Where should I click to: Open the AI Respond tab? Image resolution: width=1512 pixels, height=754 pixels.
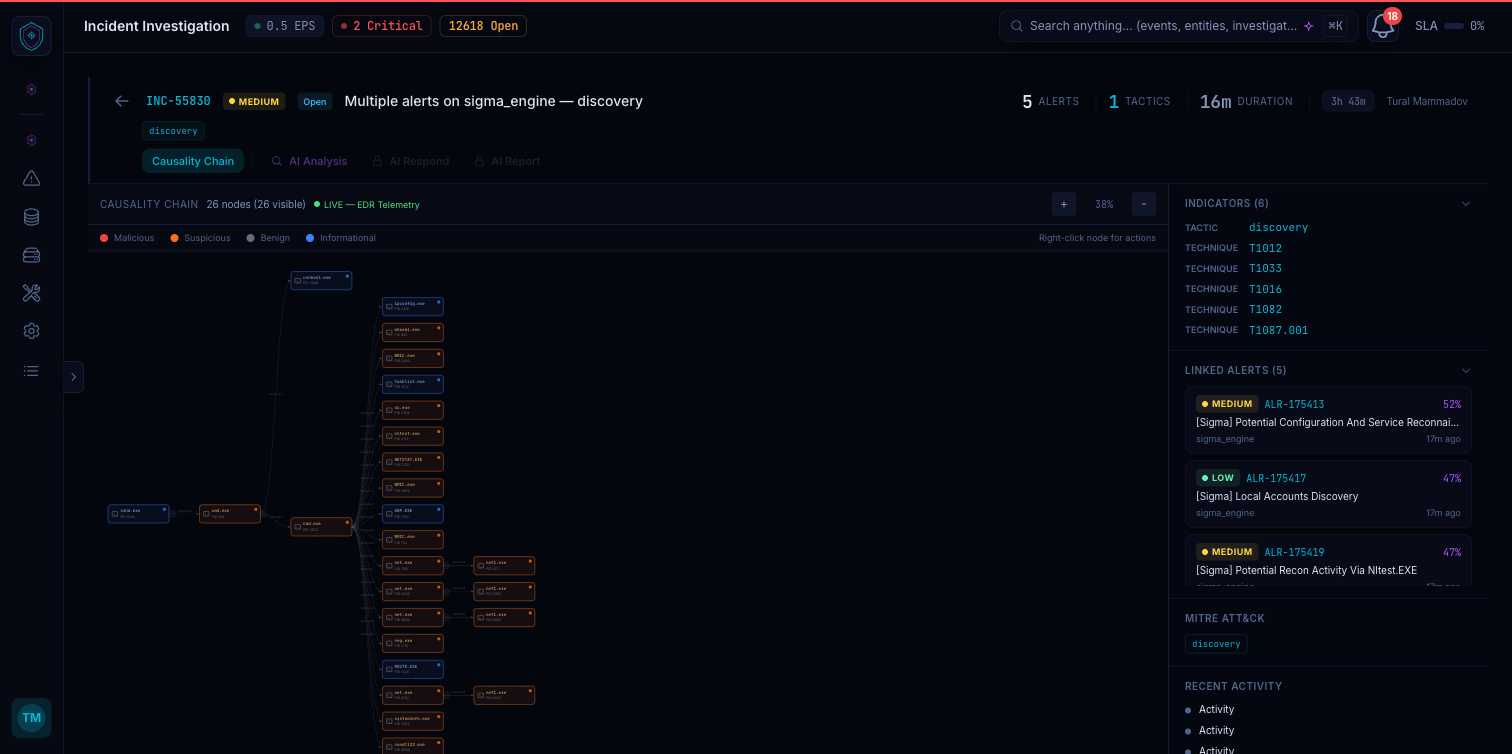[411, 161]
